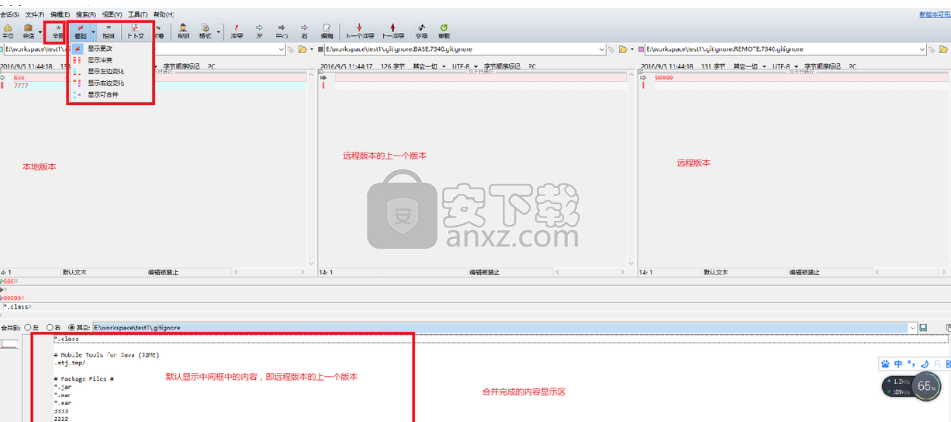Click the moon icon on the IME bar
This screenshot has width=951, height=422.
(x=924, y=364)
